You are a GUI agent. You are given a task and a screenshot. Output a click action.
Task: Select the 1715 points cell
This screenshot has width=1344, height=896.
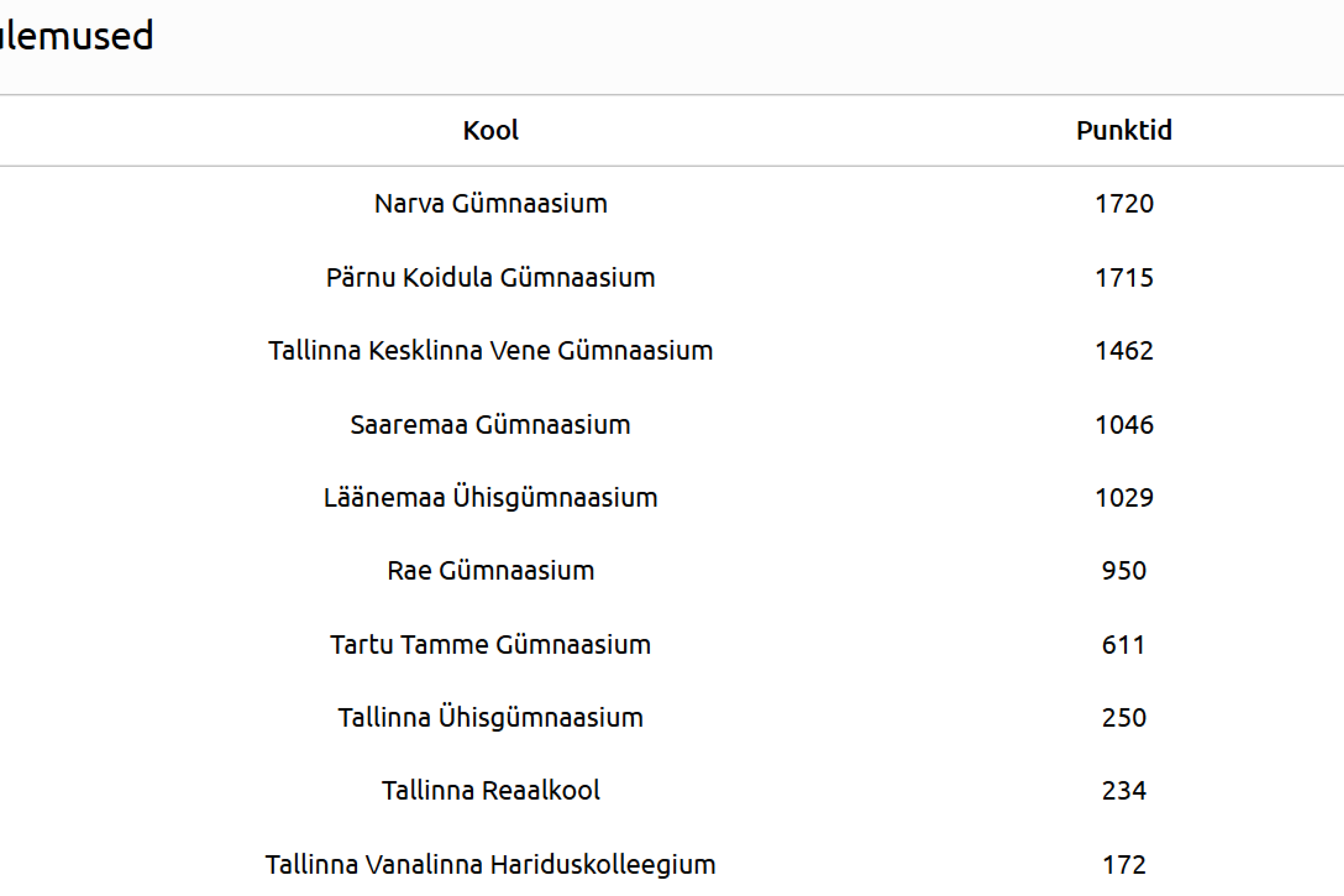coord(1123,278)
